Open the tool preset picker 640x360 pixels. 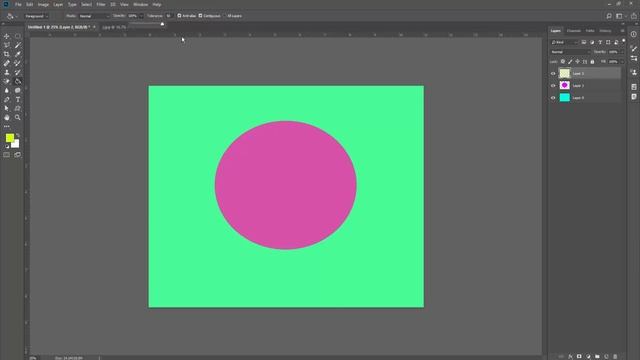click(x=12, y=16)
